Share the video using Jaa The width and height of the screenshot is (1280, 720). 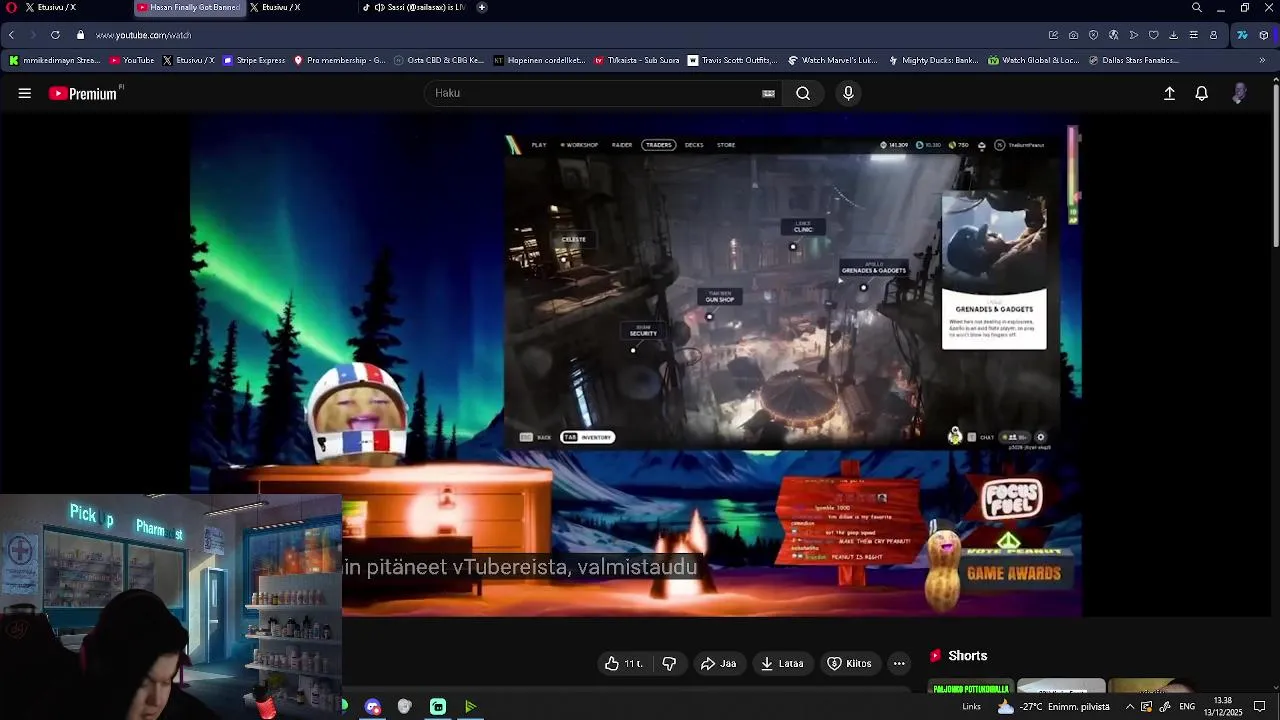click(x=718, y=663)
